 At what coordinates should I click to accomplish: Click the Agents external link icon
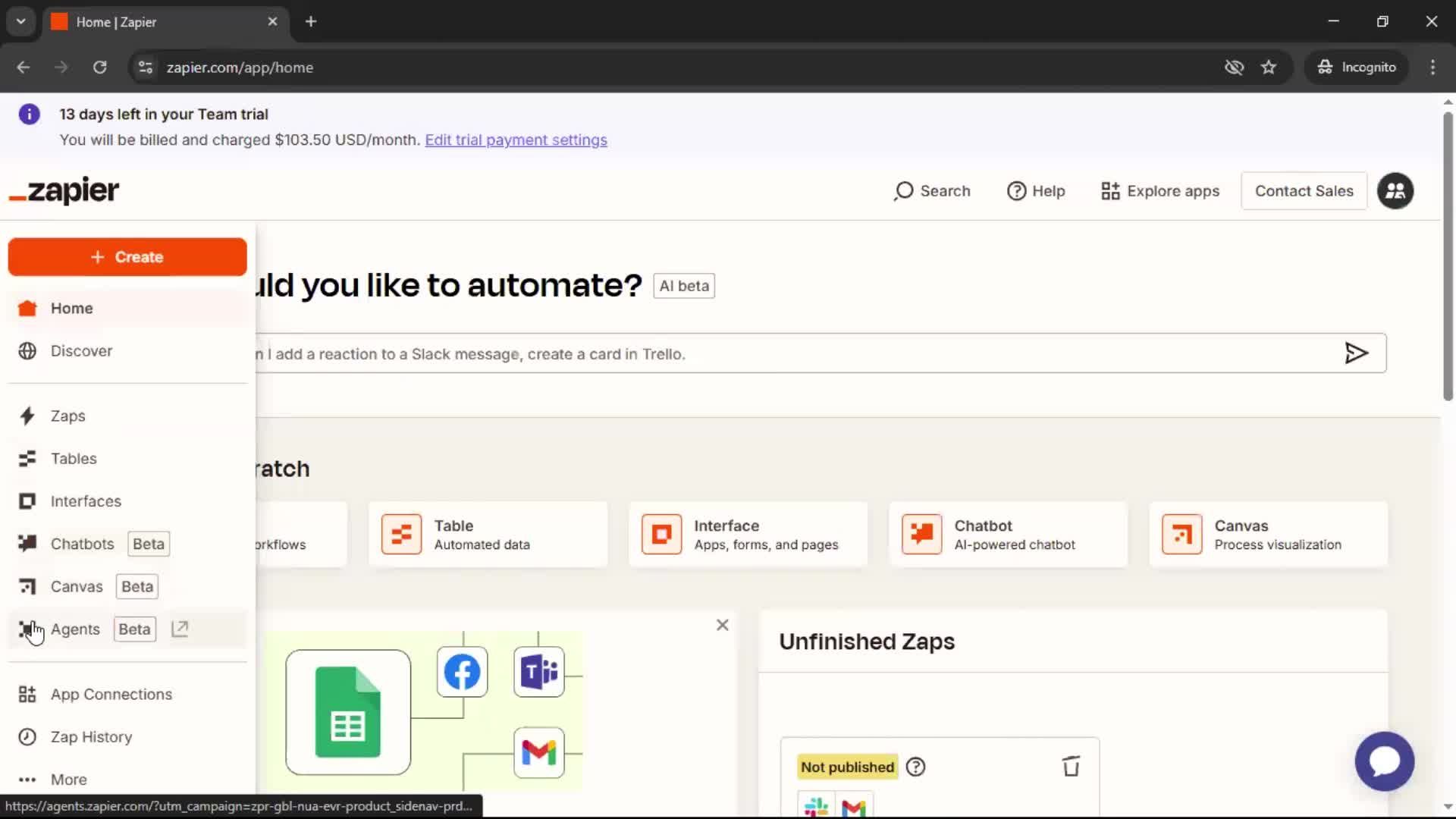(x=180, y=629)
